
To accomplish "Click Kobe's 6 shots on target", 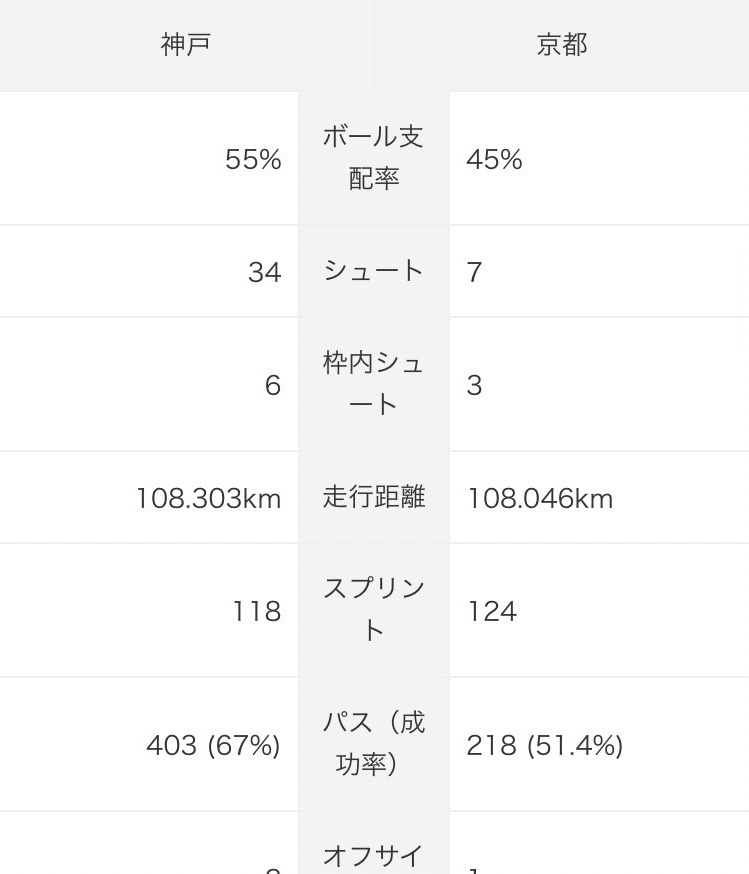I will [x=272, y=385].
